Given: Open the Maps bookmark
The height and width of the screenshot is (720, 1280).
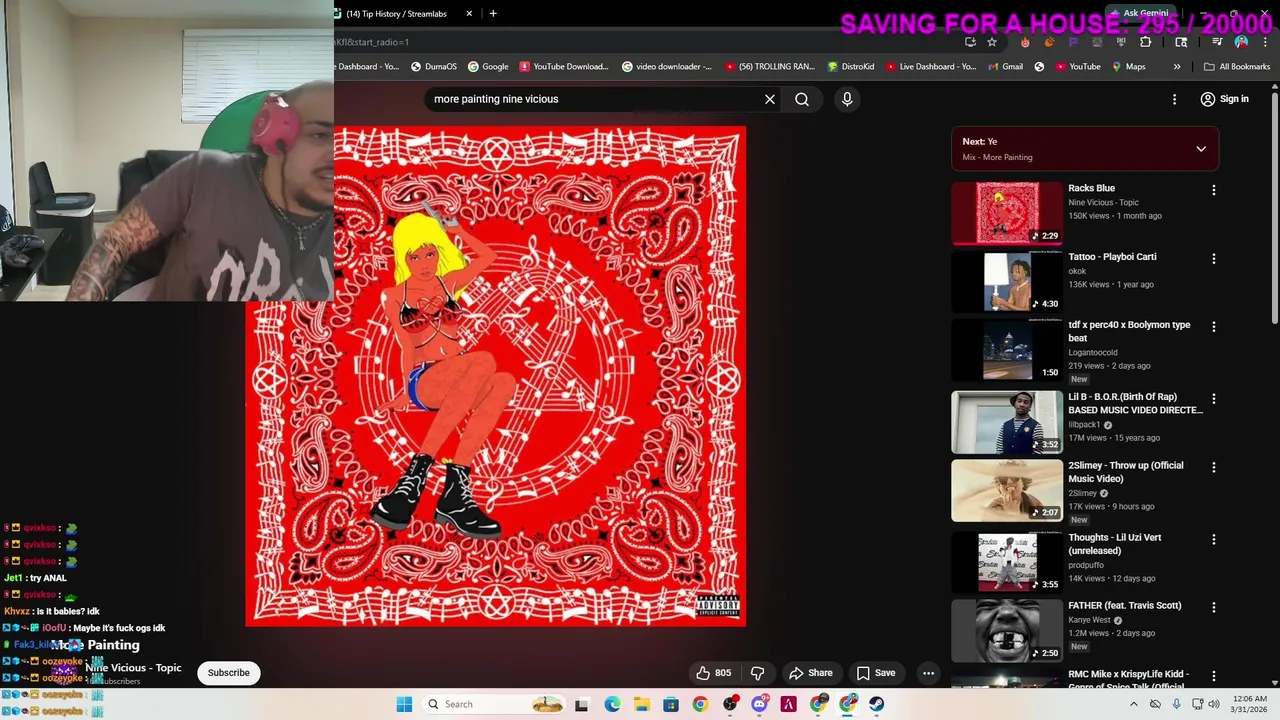Looking at the screenshot, I should (x=1129, y=67).
